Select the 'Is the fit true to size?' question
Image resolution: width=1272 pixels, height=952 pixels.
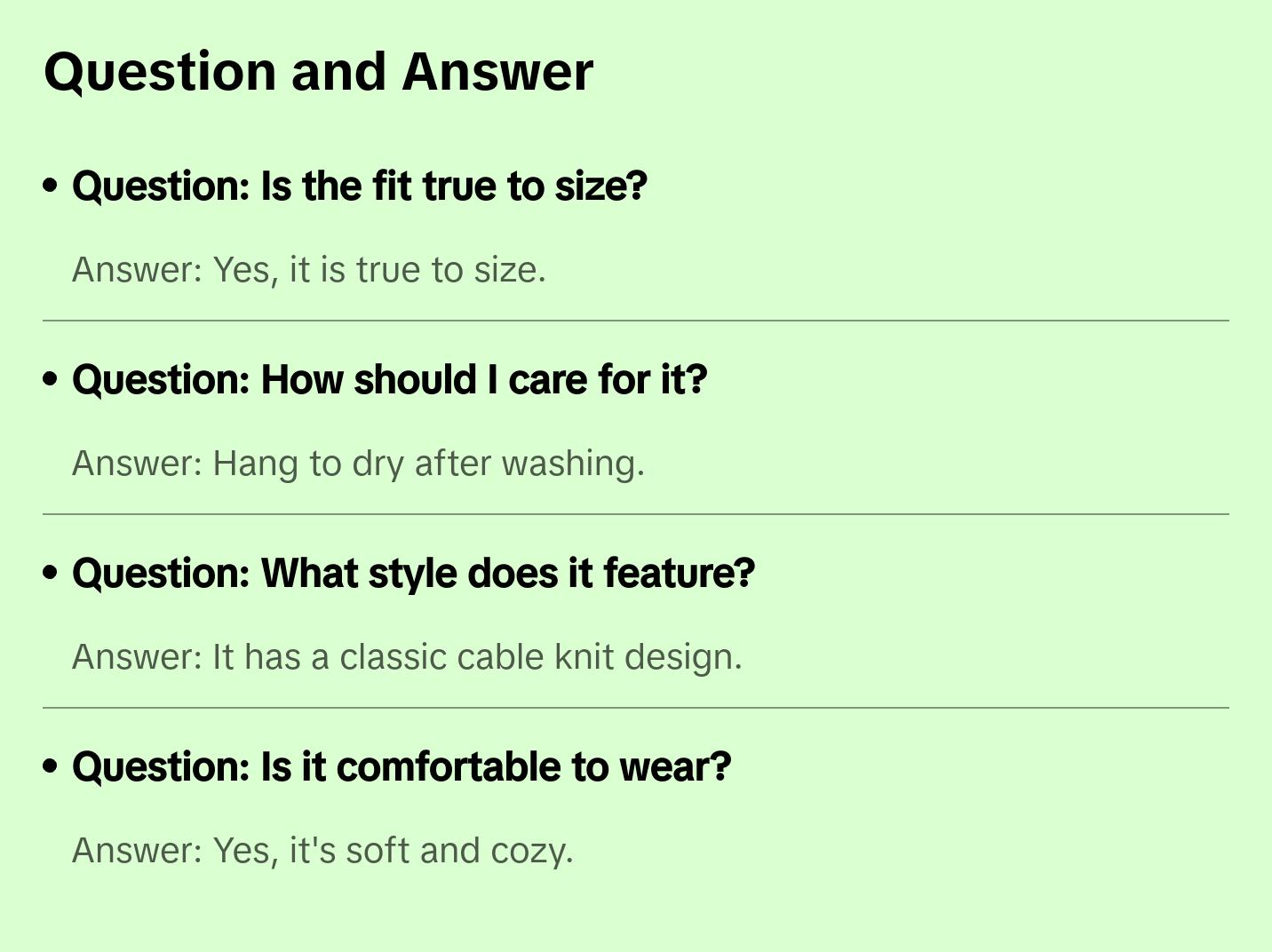[360, 186]
